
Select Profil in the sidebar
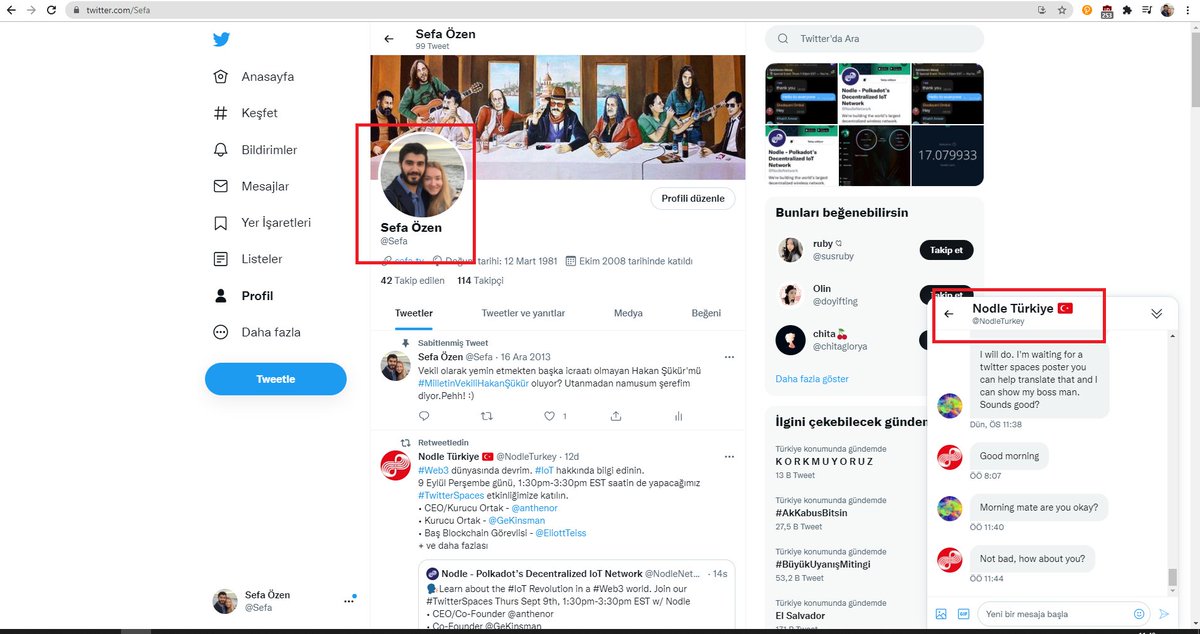pos(243,296)
